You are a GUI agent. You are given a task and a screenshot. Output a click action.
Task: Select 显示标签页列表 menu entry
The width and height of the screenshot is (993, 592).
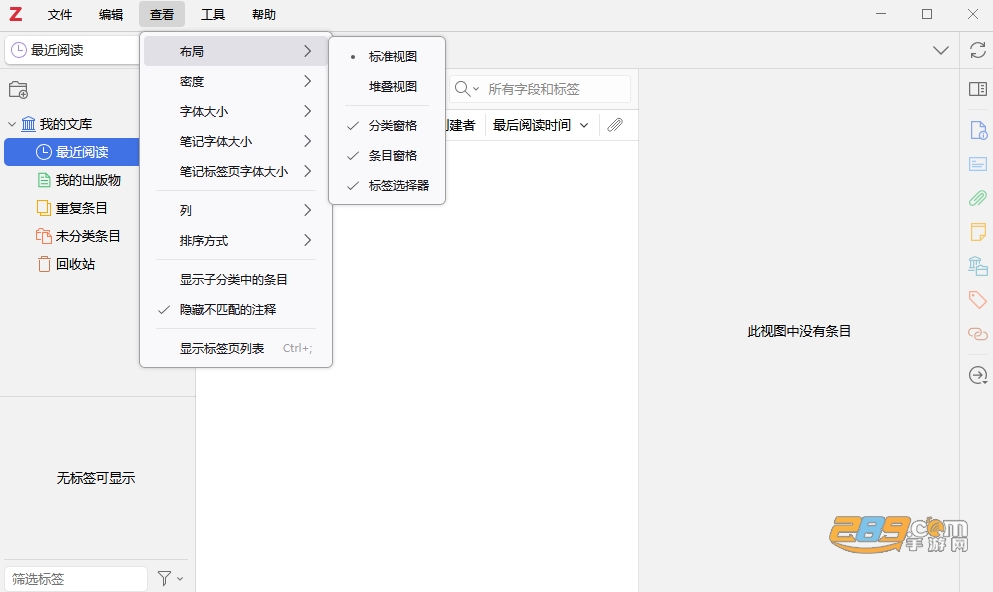pos(236,348)
